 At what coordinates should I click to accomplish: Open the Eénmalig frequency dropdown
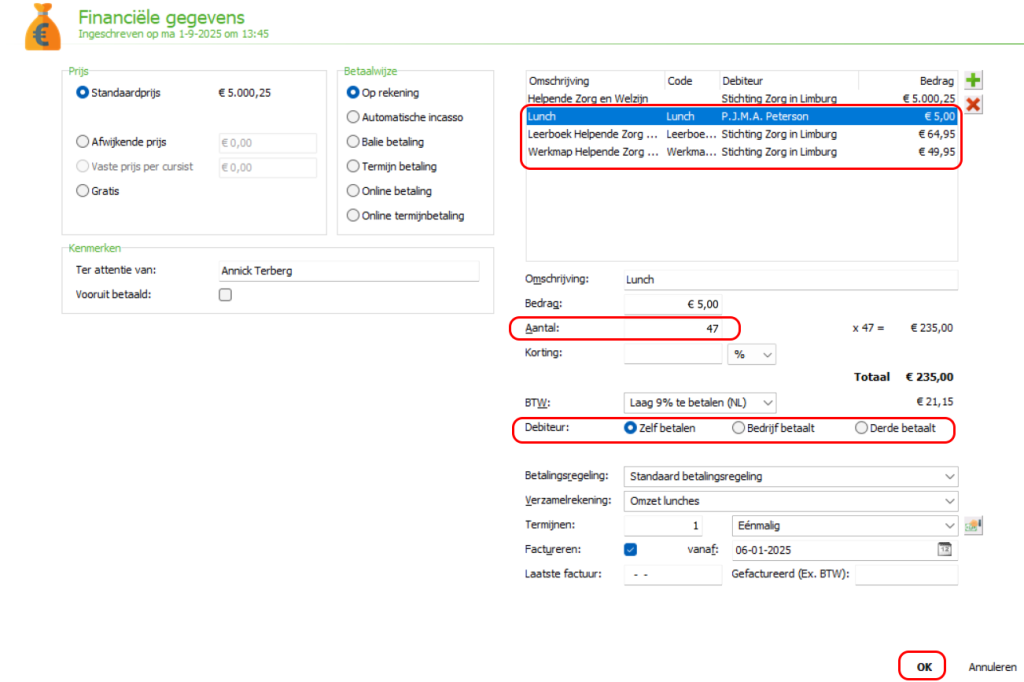[844, 525]
